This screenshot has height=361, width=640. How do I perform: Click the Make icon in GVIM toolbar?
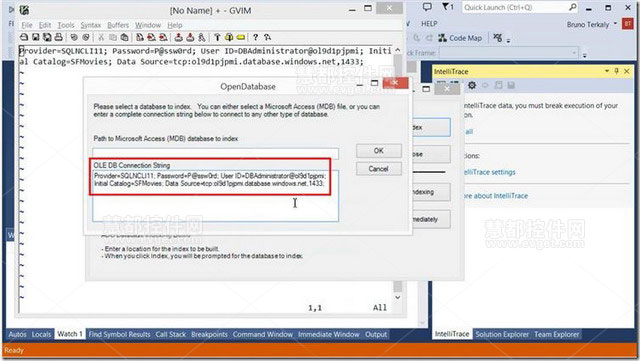[x=217, y=37]
